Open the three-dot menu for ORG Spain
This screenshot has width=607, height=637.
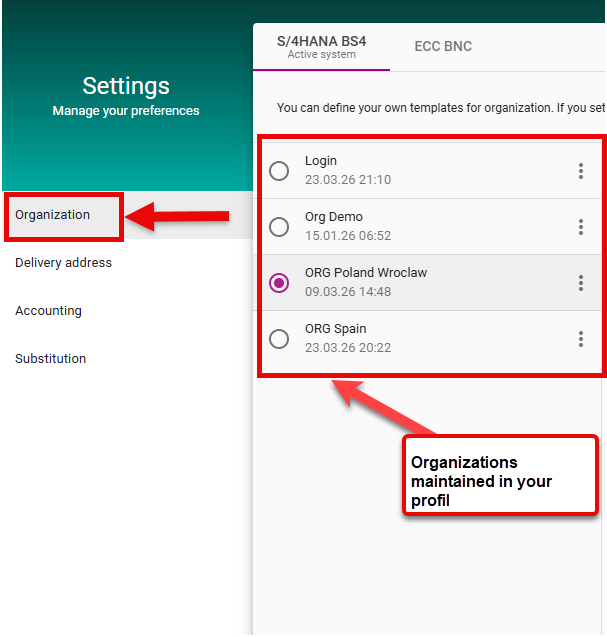(580, 339)
